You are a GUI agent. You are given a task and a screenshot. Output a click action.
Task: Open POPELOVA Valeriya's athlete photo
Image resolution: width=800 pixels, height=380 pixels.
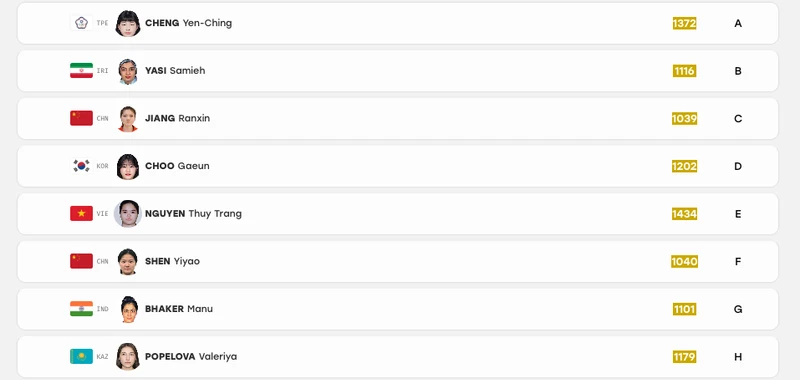click(128, 357)
